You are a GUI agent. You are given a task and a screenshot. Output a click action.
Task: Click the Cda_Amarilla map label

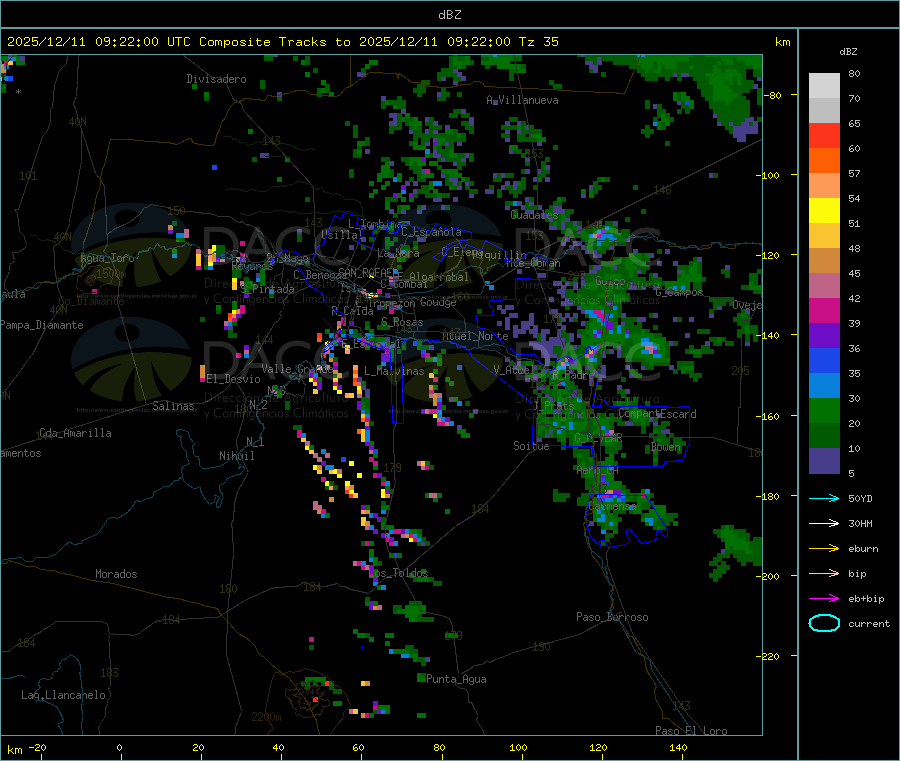(75, 433)
